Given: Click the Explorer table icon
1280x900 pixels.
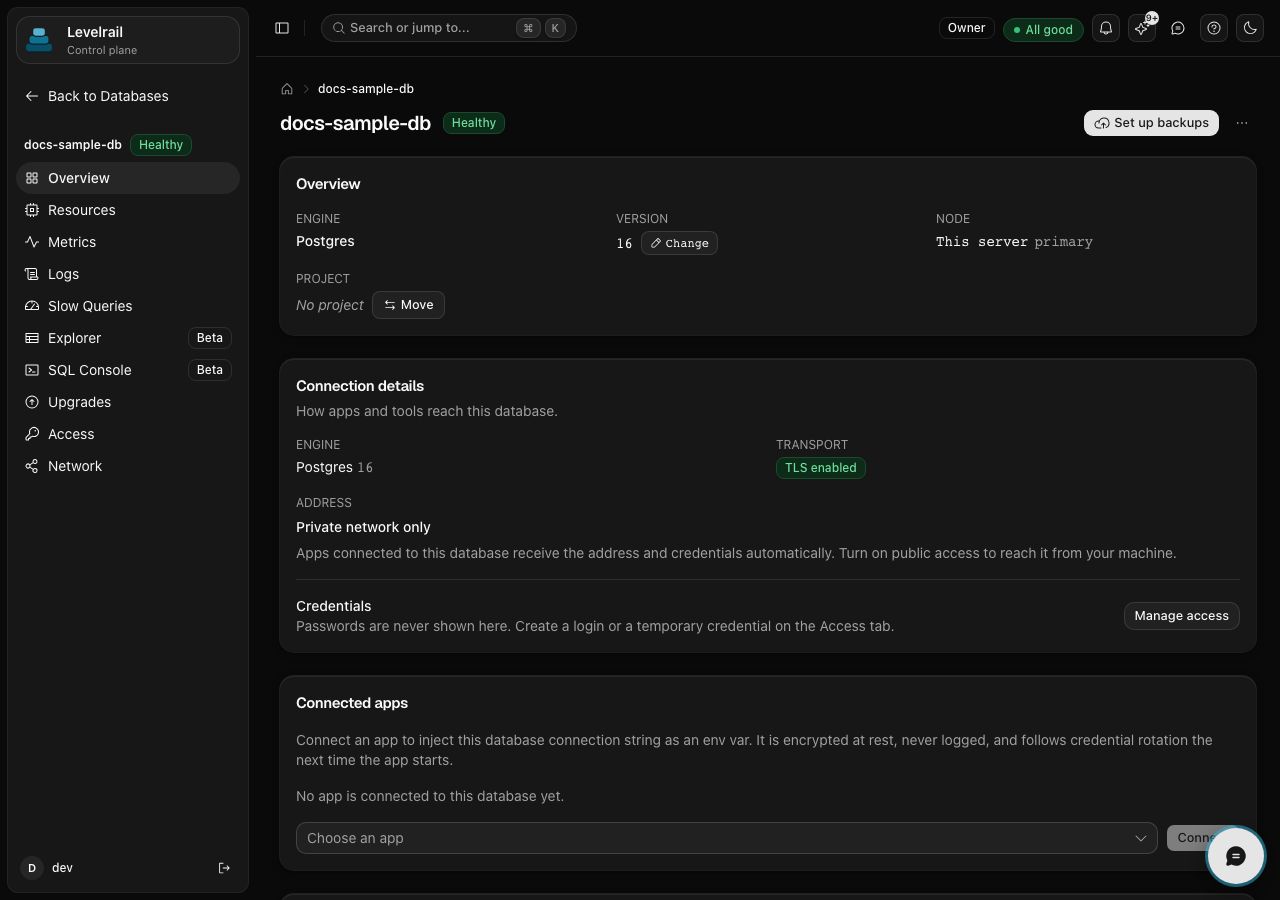Looking at the screenshot, I should coord(32,338).
